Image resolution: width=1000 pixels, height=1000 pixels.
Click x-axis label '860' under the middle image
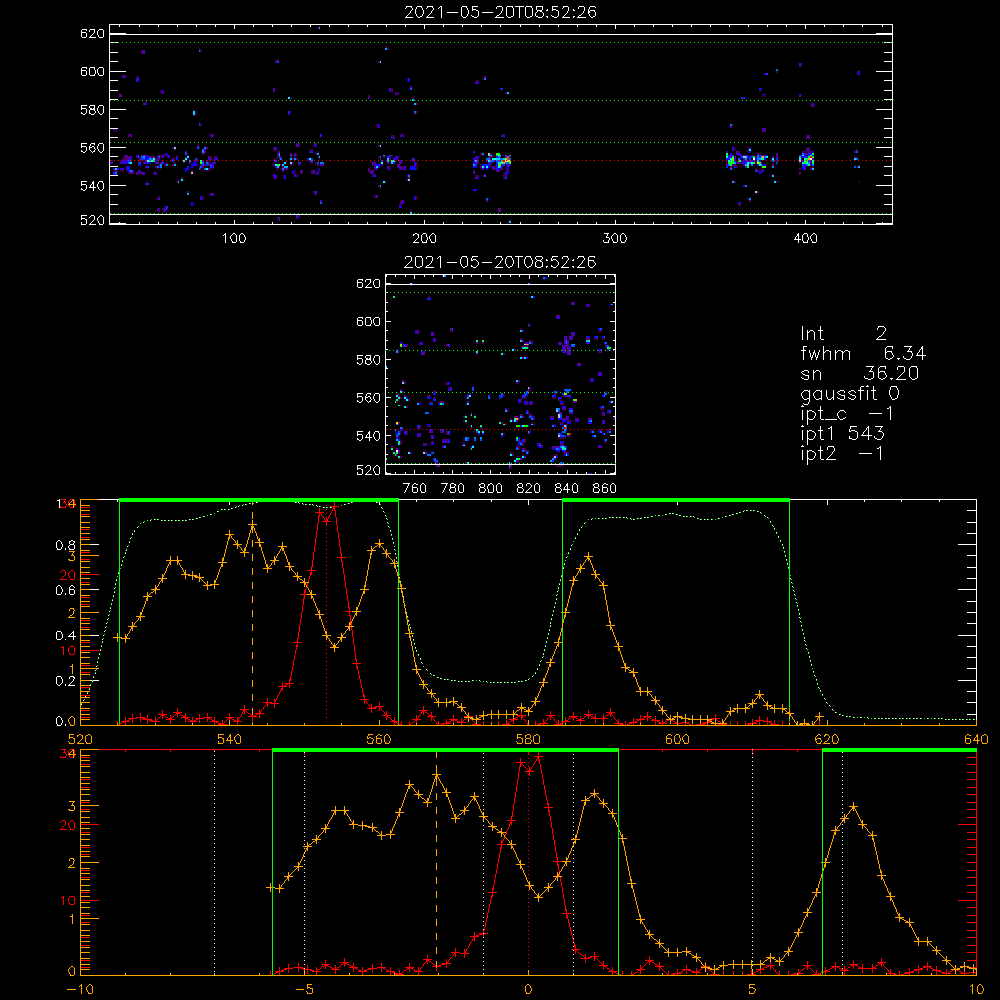tap(605, 489)
